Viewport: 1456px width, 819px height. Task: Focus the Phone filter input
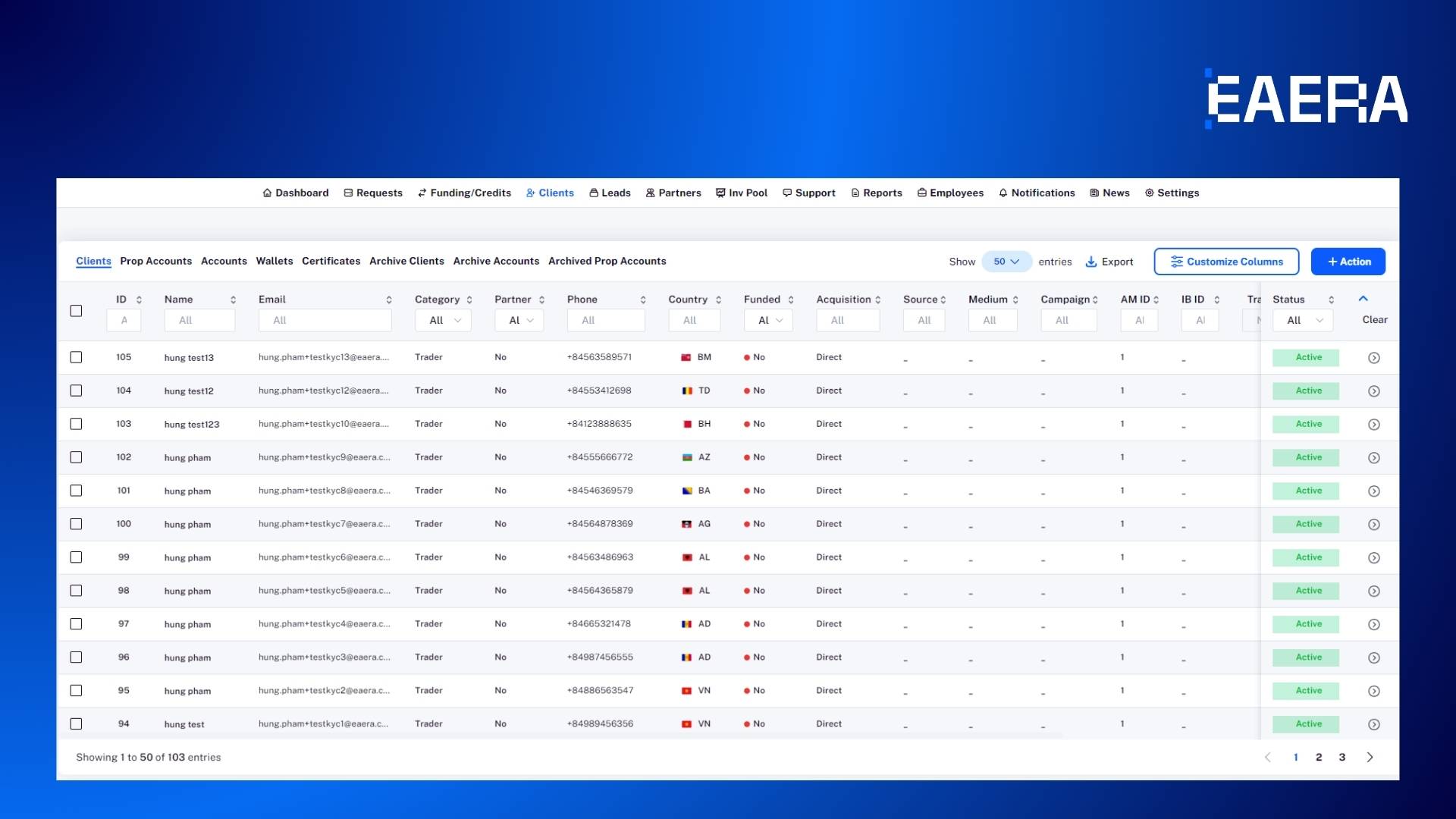[x=606, y=321]
